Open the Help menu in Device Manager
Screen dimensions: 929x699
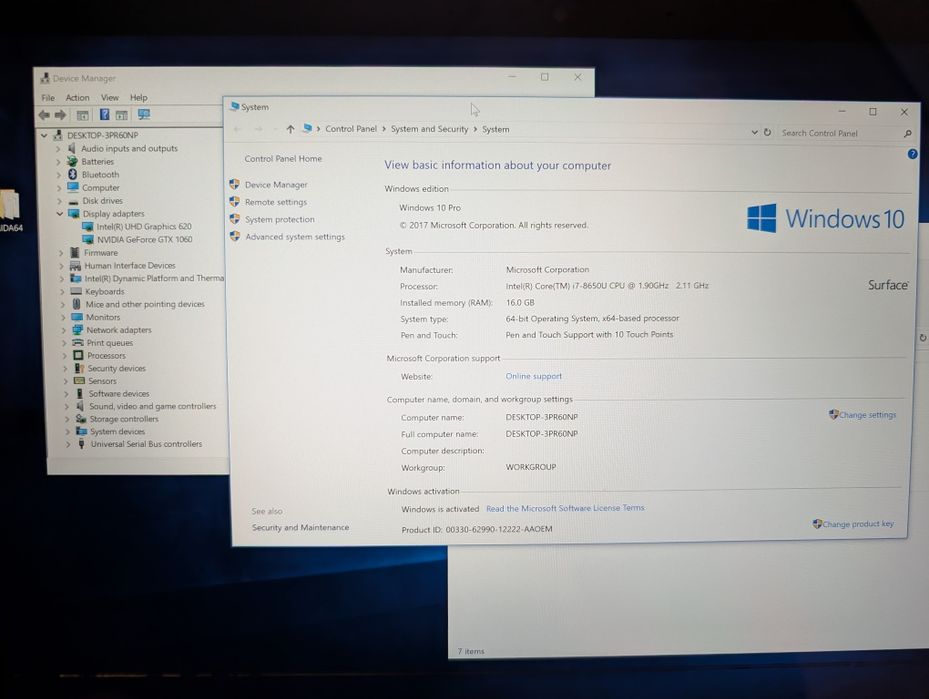(x=139, y=97)
